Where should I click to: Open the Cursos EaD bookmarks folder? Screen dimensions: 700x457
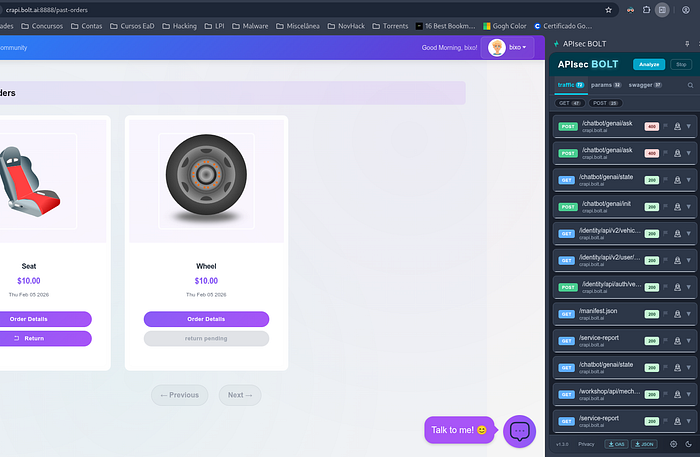pyautogui.click(x=132, y=26)
